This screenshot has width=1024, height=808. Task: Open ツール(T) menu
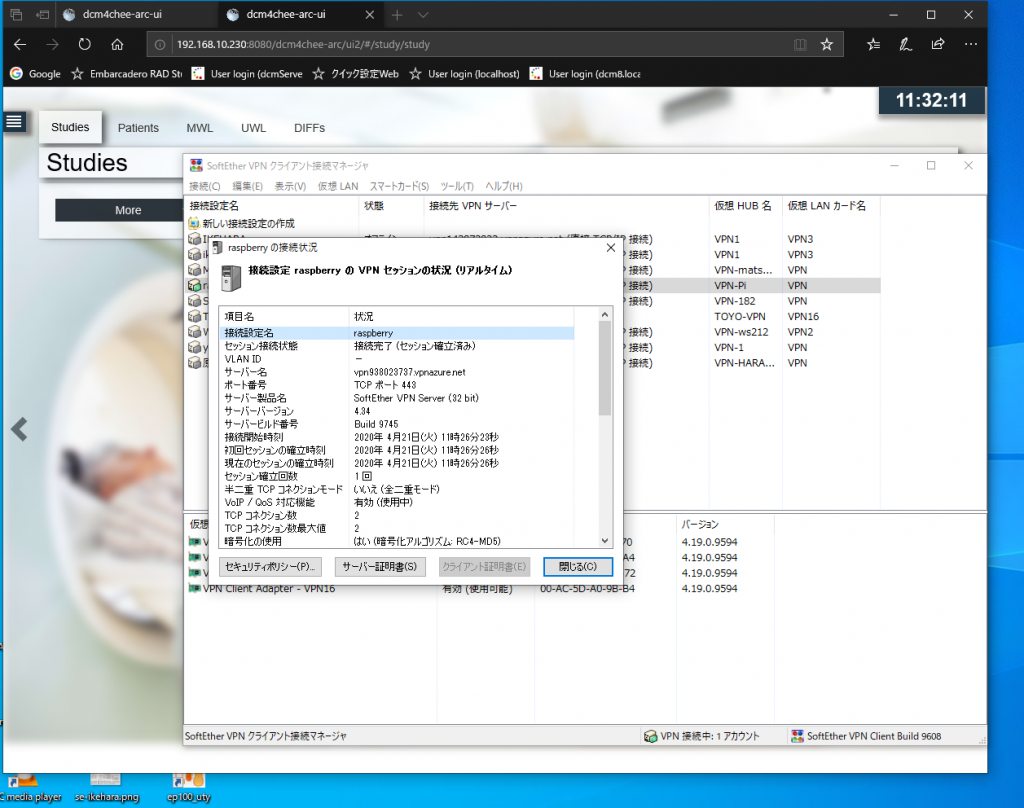pos(456,186)
